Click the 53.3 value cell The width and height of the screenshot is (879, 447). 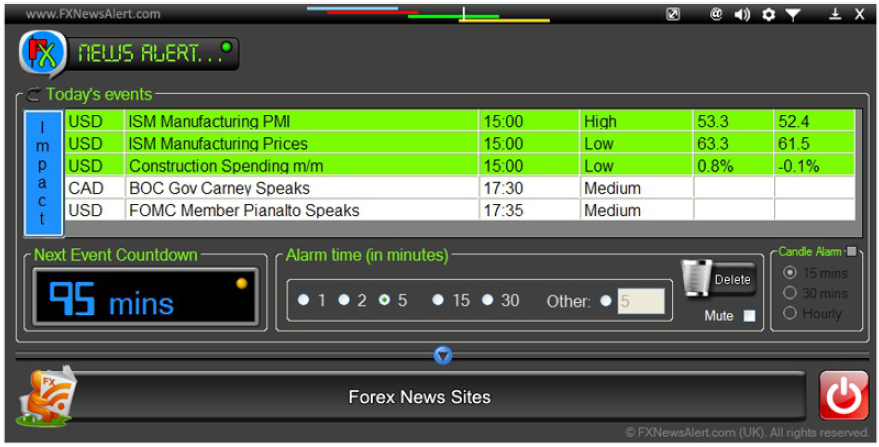[x=734, y=121]
